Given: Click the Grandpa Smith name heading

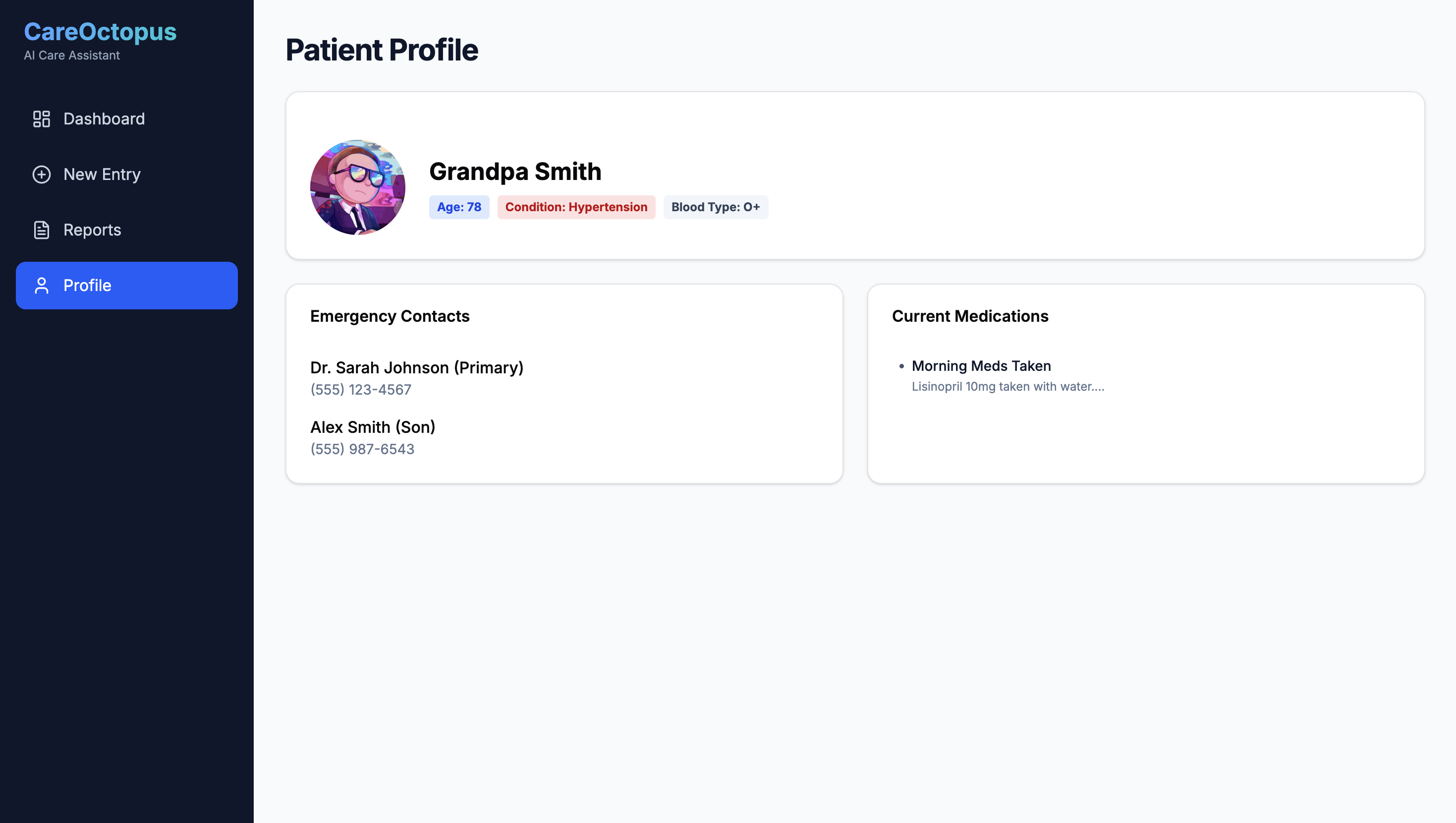Looking at the screenshot, I should (x=515, y=172).
